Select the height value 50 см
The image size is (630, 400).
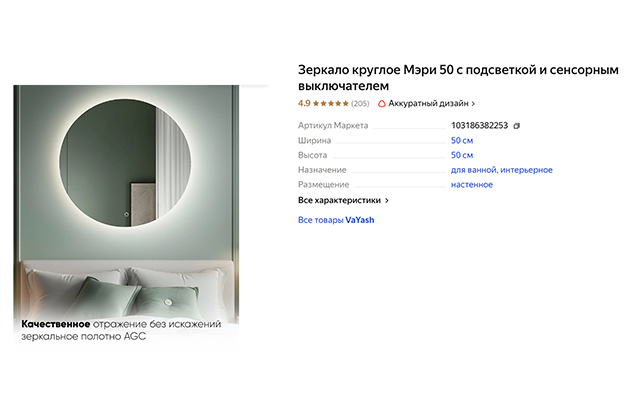[x=462, y=155]
